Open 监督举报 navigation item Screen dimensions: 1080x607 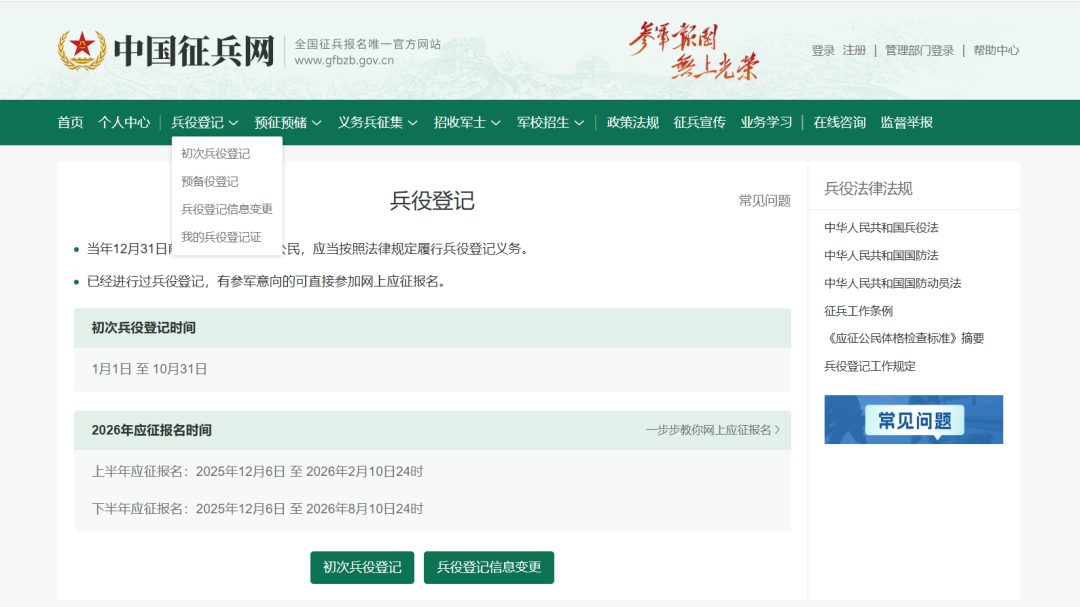[x=906, y=123]
